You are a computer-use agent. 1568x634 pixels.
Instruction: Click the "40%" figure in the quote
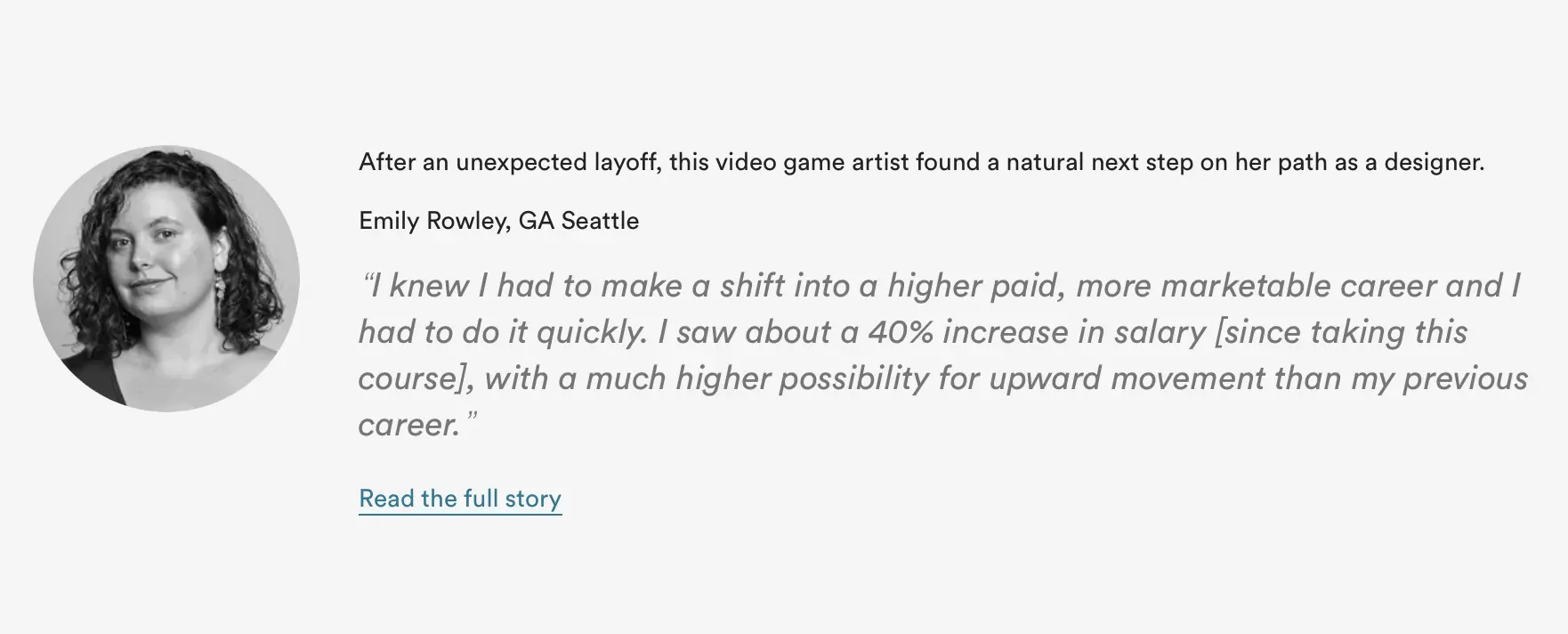(x=901, y=332)
